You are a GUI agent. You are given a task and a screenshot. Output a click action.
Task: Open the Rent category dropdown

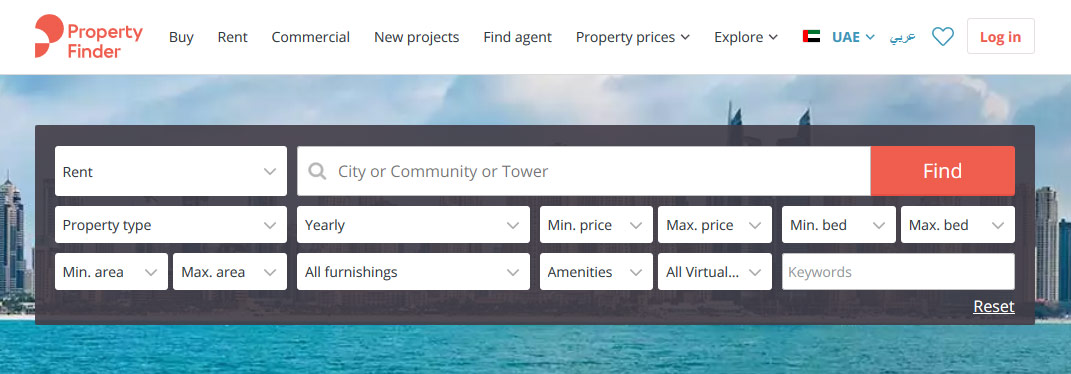(171, 171)
